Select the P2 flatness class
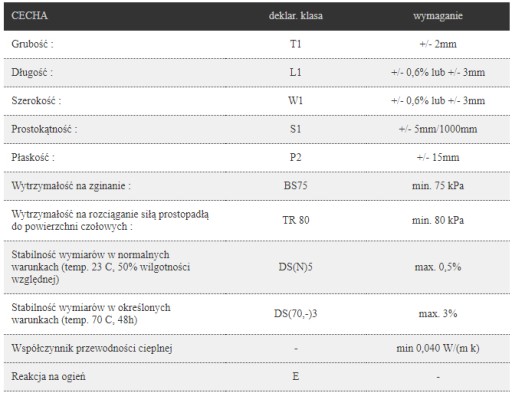The width and height of the screenshot is (512, 393). pos(296,157)
